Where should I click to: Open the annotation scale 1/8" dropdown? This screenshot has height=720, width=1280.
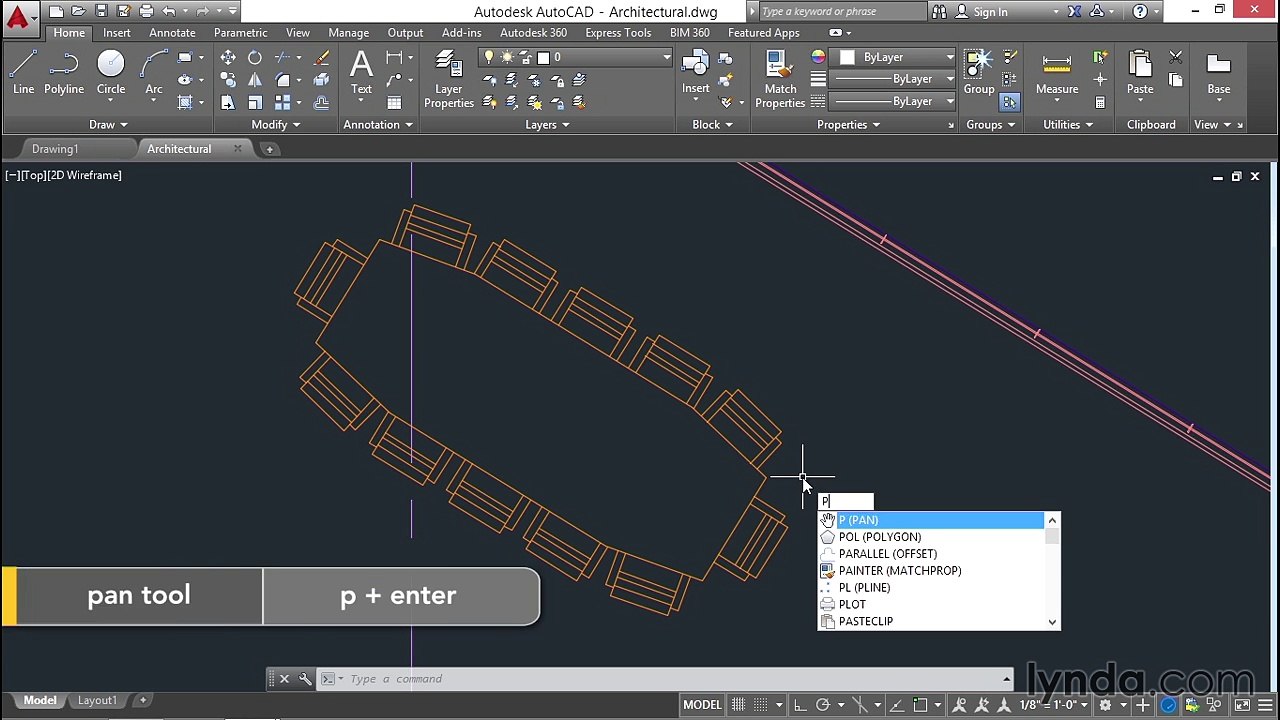click(1053, 705)
